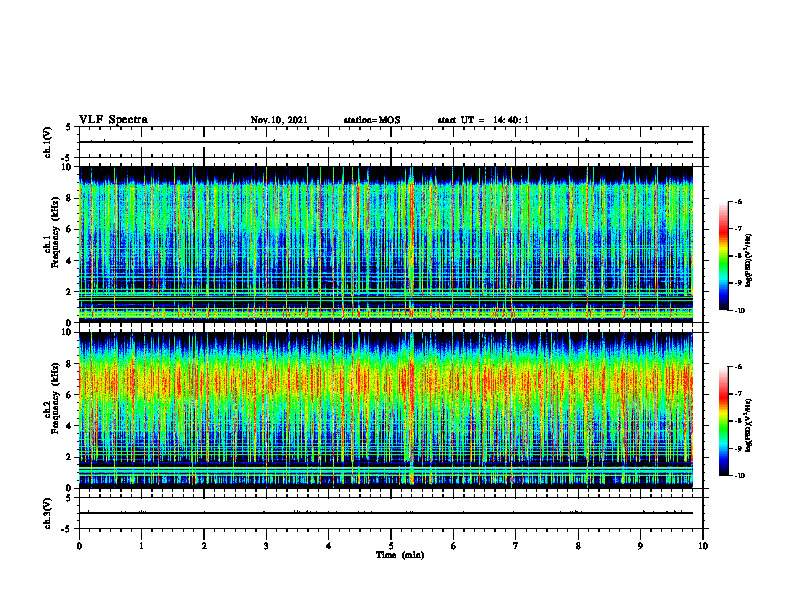The image size is (792, 612).
Task: Click the ch.1 voltage waveform trace
Action: [386, 142]
